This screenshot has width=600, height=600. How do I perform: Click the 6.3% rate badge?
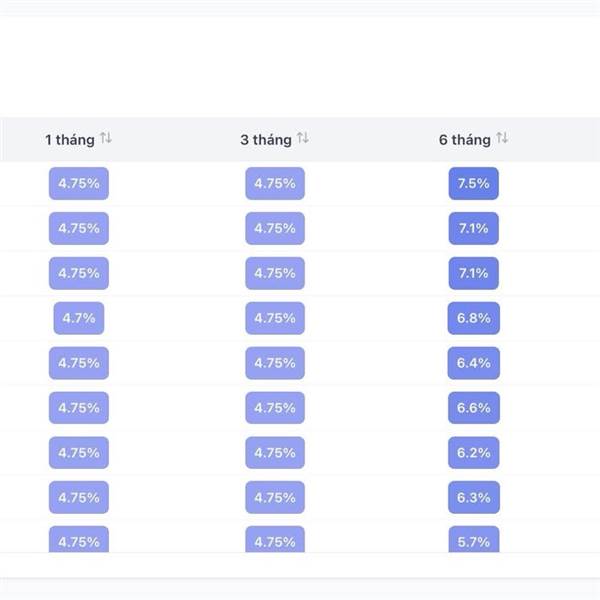[474, 497]
